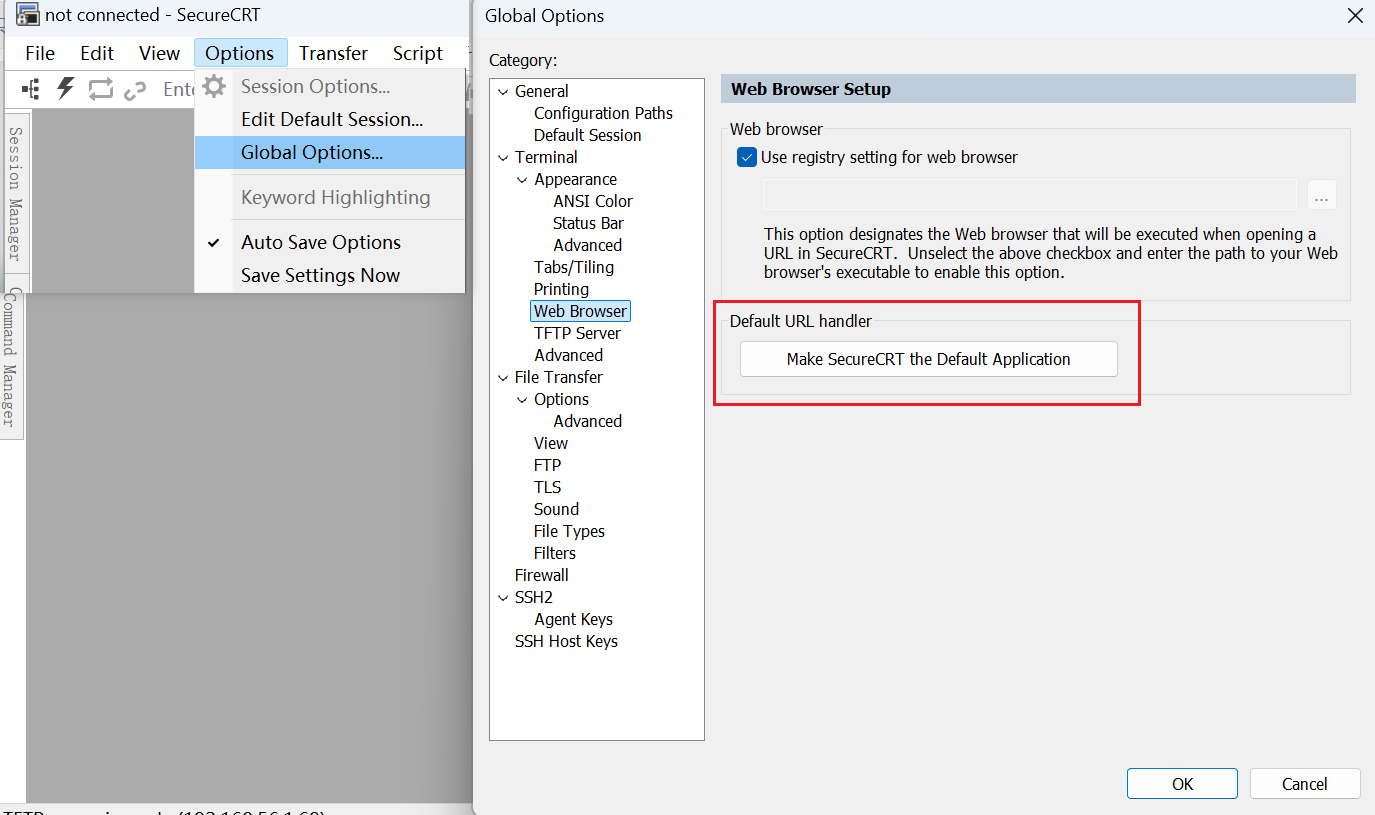Select TLS in the category tree
This screenshot has height=815, width=1375.
point(547,487)
